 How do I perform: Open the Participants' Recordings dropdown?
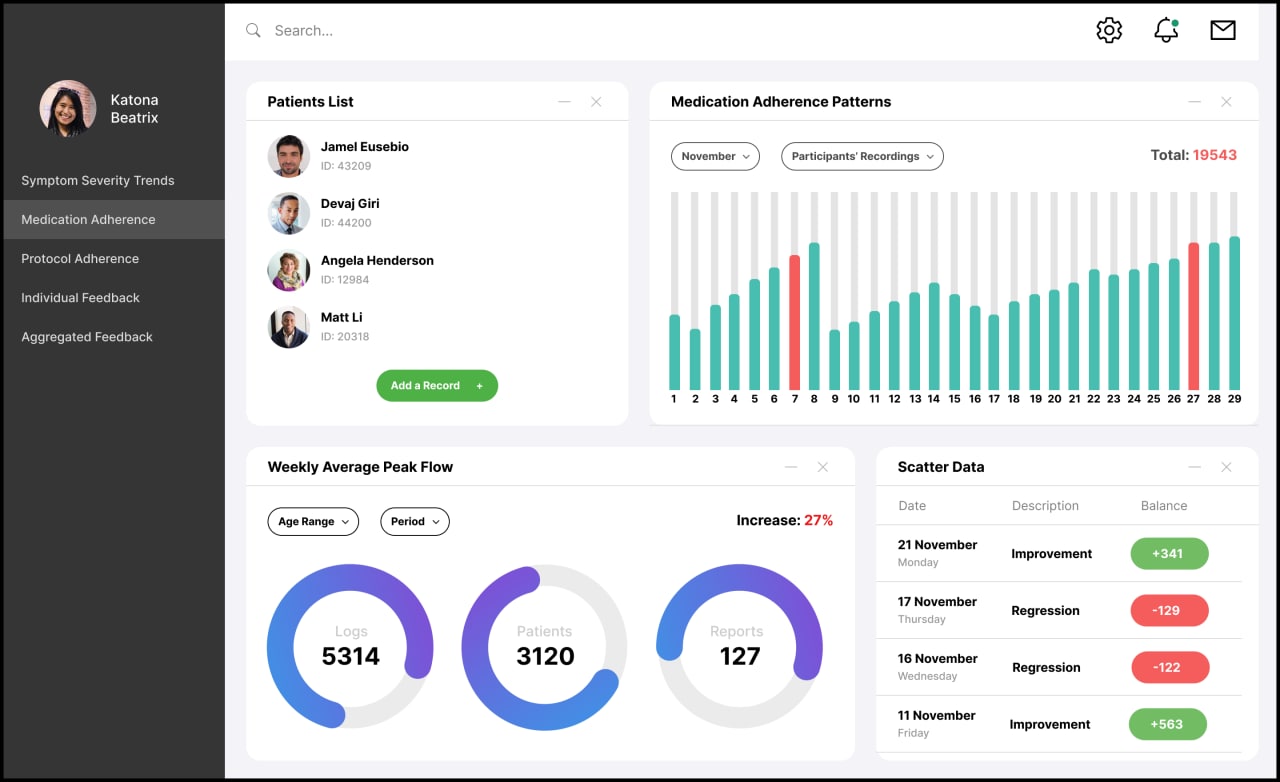862,156
